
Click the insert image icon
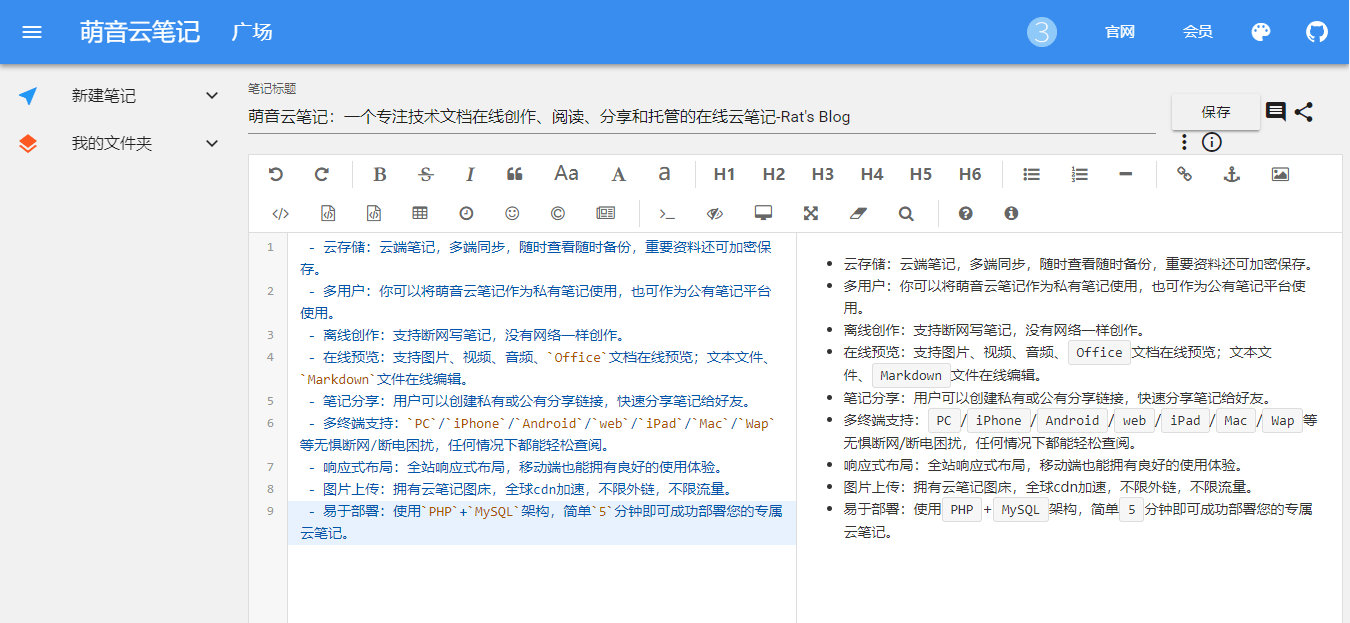[x=1280, y=174]
